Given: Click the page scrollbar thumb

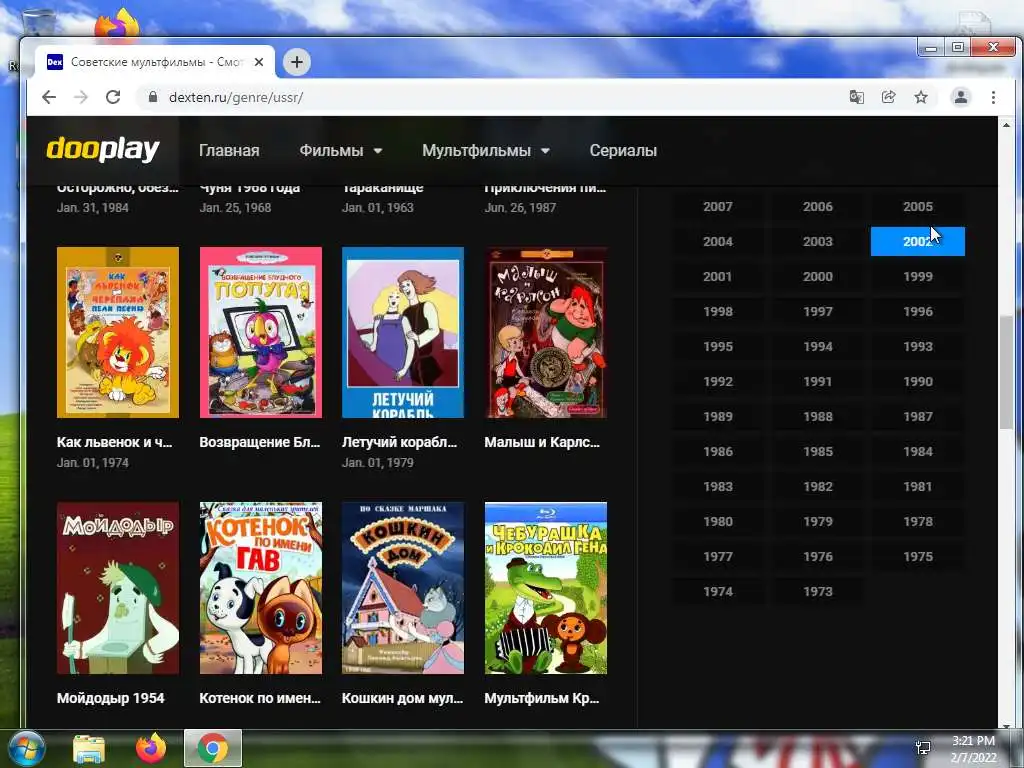Looking at the screenshot, I should (x=1006, y=373).
